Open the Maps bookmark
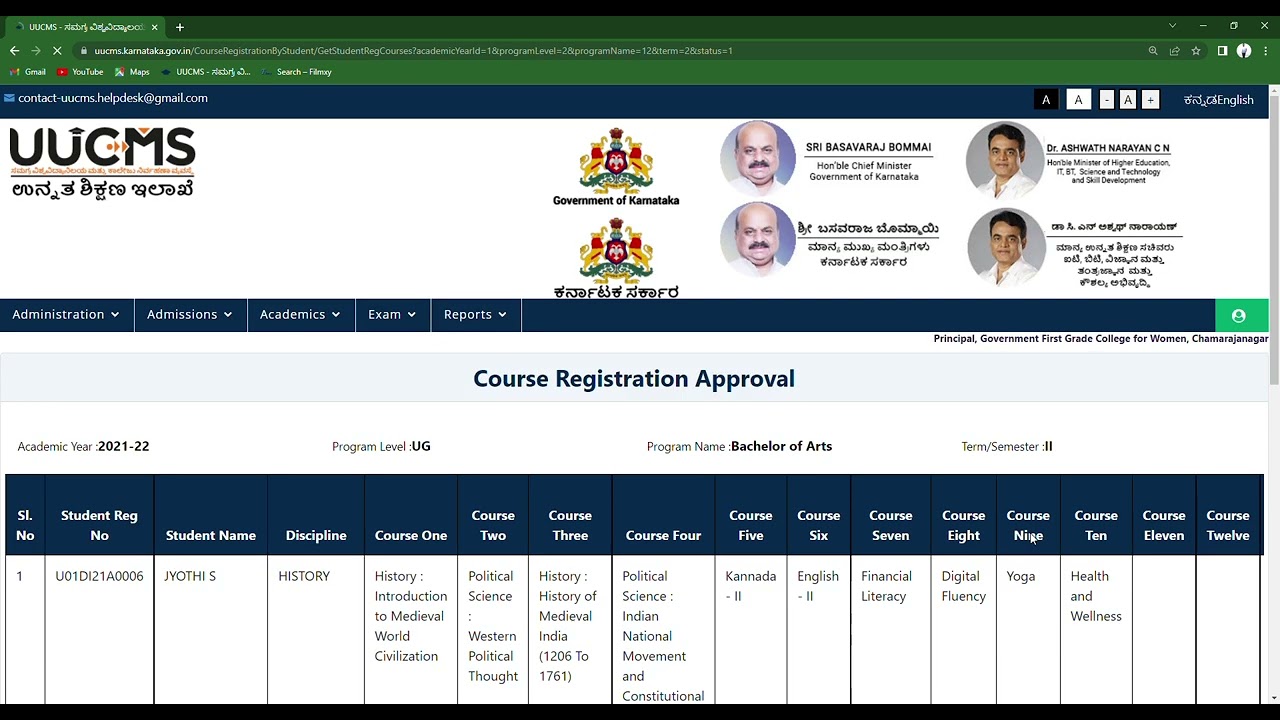This screenshot has height=720, width=1280. [132, 72]
